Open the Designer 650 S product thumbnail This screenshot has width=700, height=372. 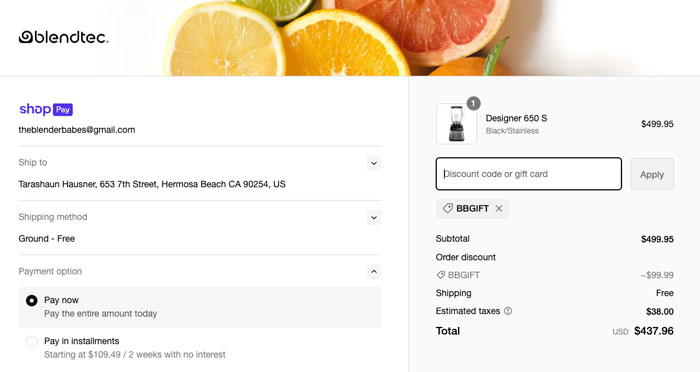pos(456,124)
